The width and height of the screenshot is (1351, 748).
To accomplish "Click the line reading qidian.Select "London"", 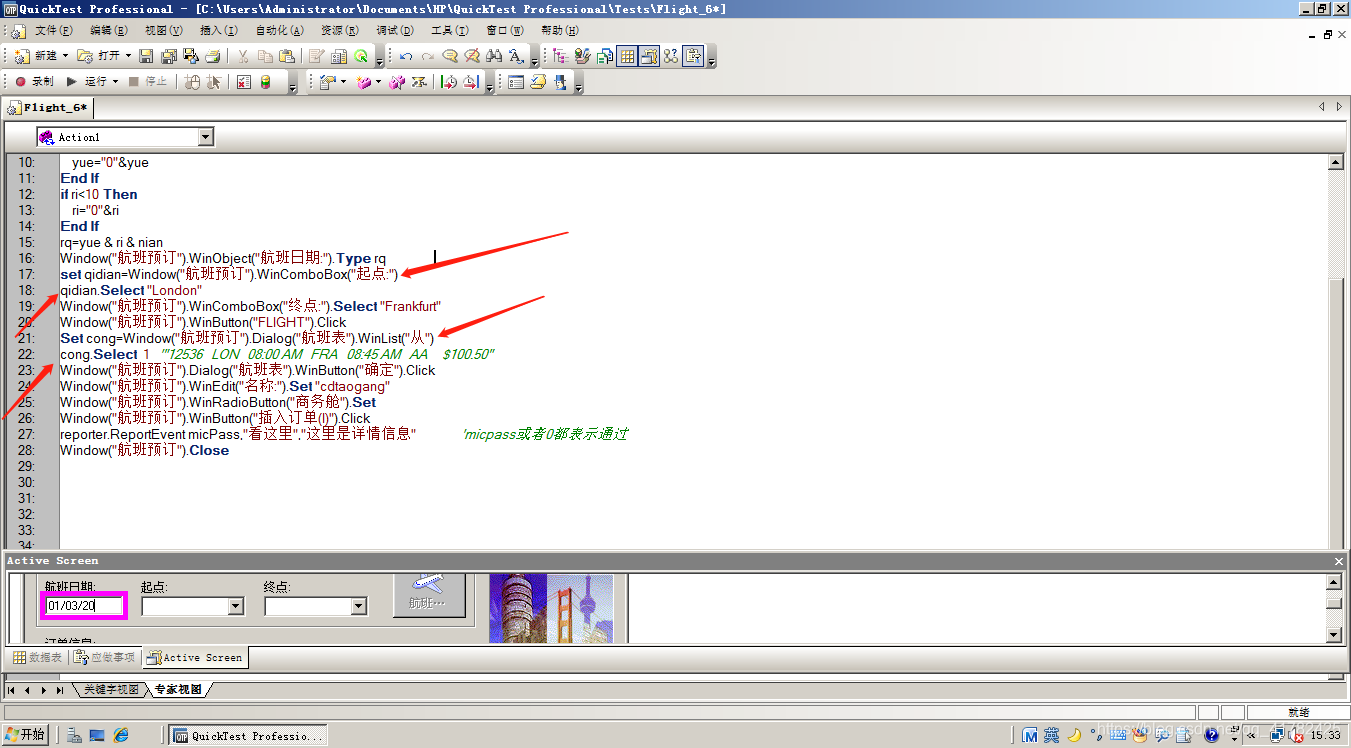I will pos(131,290).
